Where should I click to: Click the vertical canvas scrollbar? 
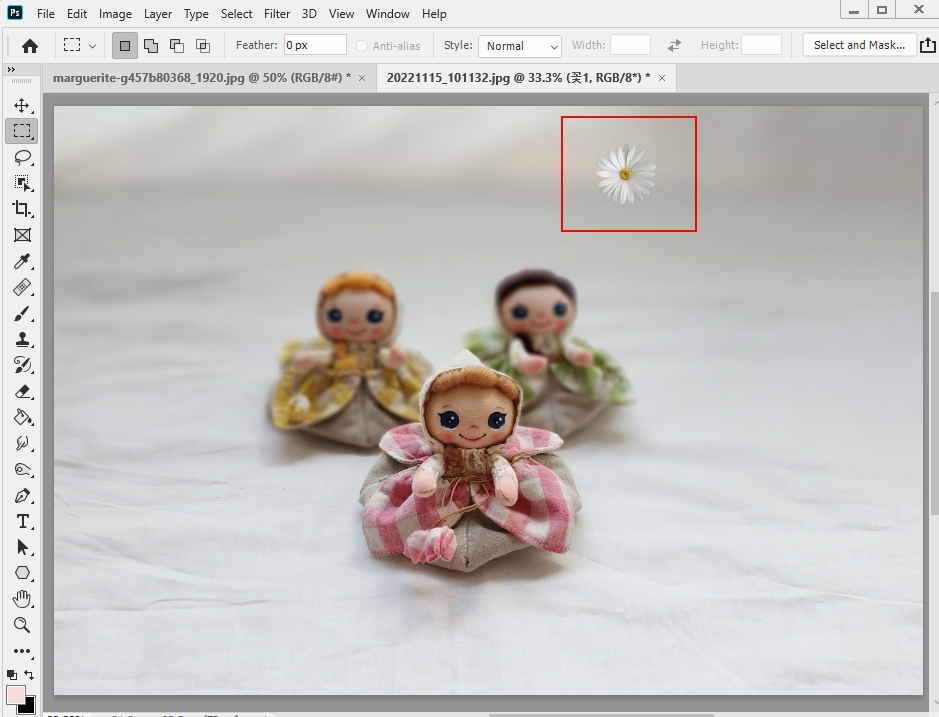(934, 401)
